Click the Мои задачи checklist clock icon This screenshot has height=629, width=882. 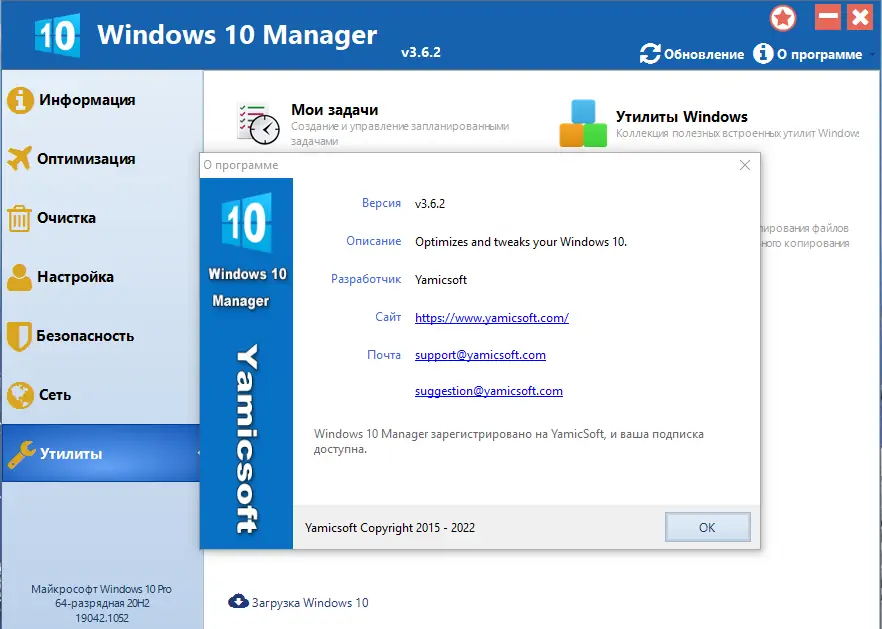coord(258,123)
